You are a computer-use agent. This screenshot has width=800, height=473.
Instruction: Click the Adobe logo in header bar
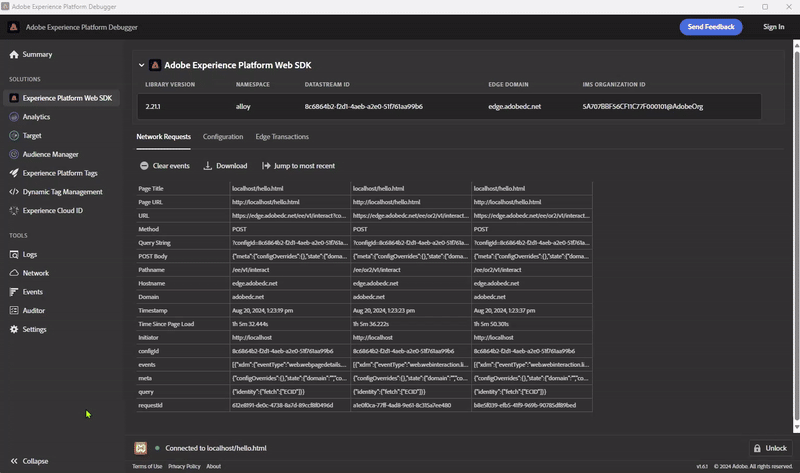pos(14,27)
